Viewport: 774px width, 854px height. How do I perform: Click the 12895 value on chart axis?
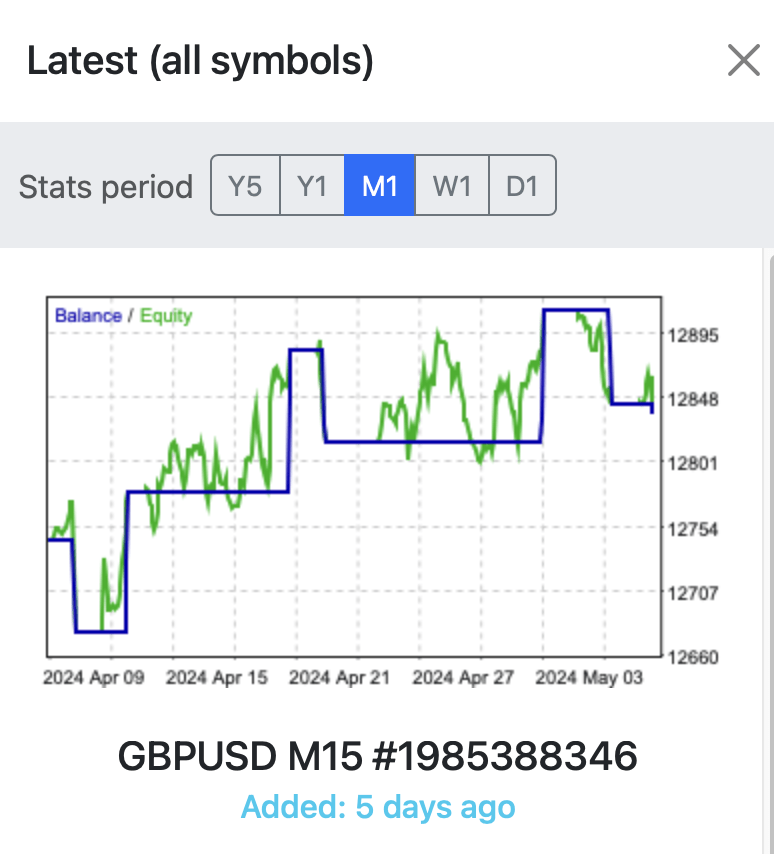pyautogui.click(x=693, y=335)
